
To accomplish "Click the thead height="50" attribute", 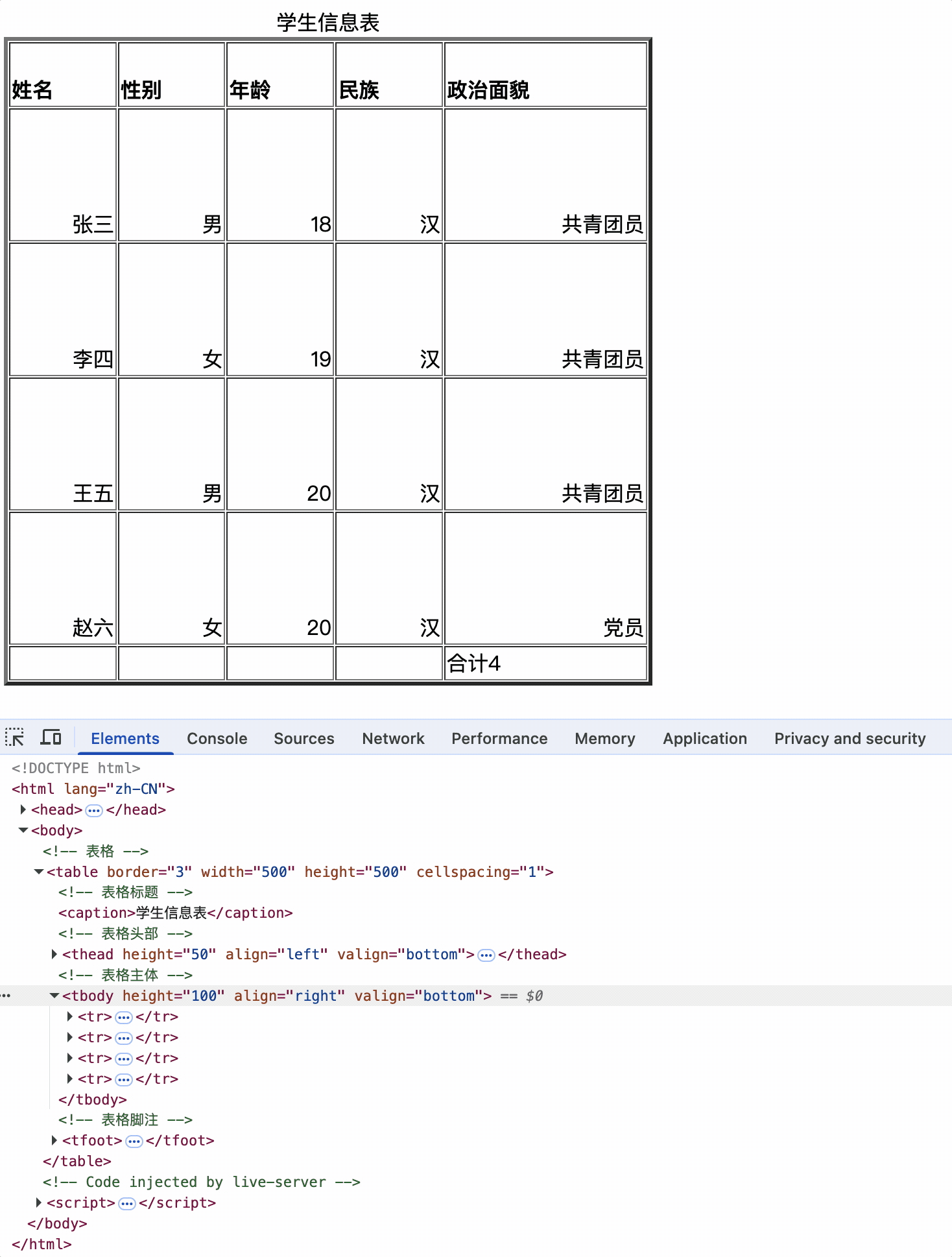I will click(169, 954).
